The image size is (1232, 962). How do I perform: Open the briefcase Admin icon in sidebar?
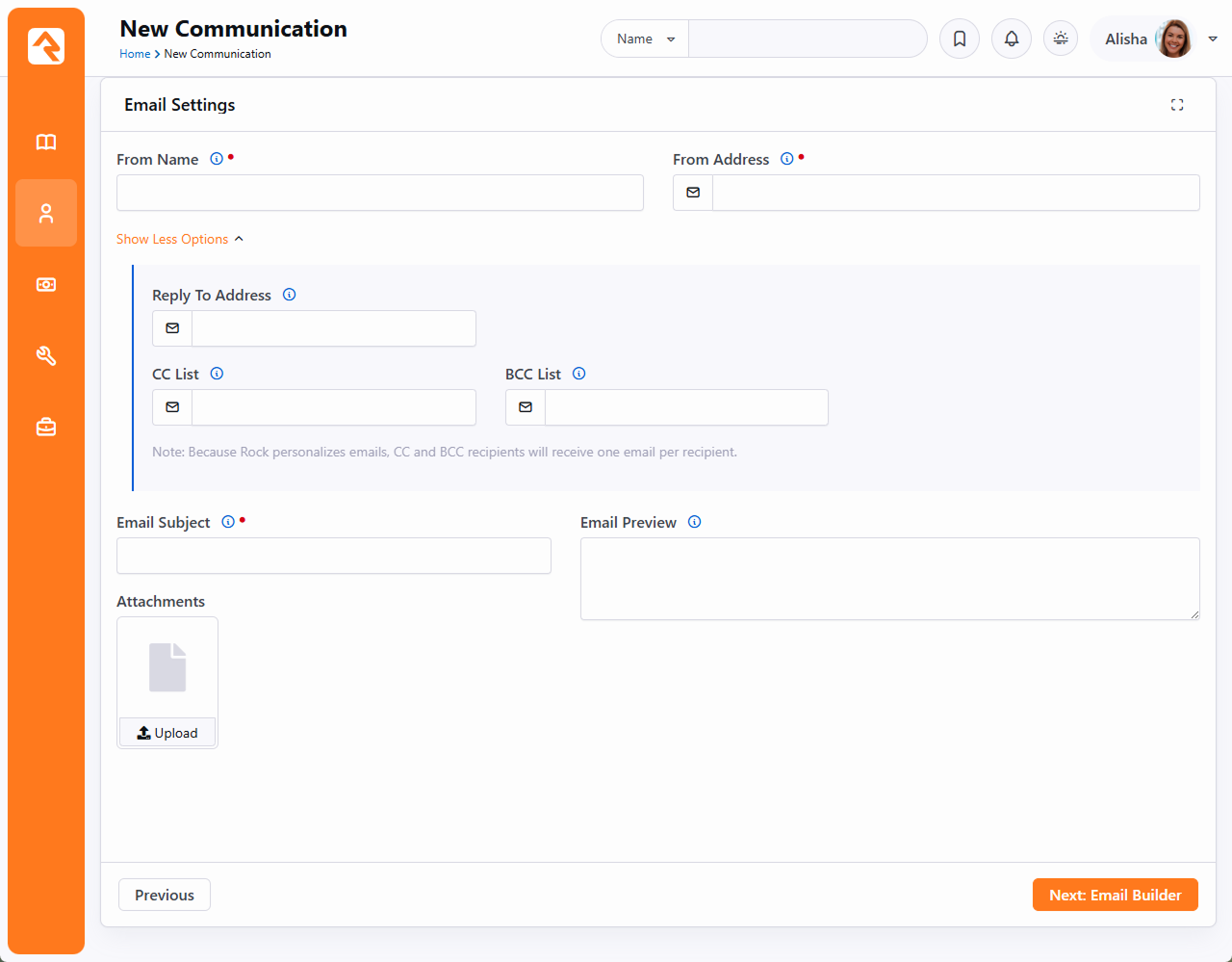tap(46, 427)
